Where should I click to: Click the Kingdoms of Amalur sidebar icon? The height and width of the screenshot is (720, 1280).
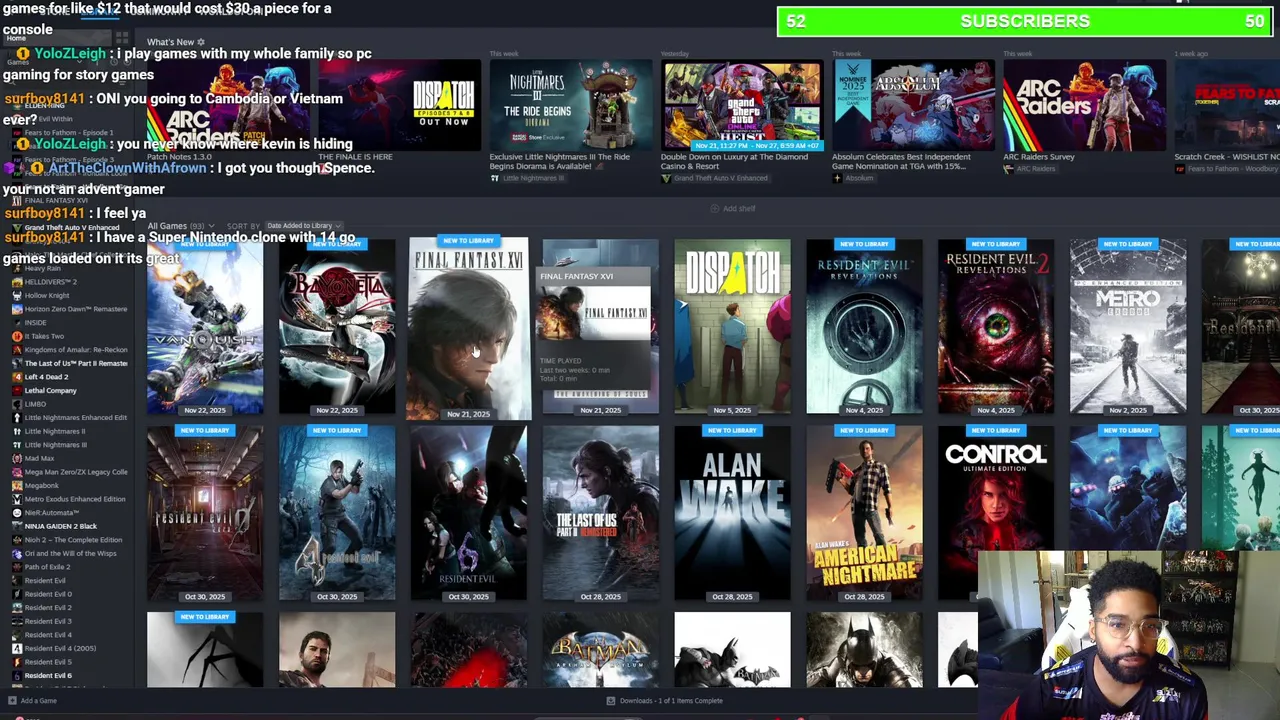[17, 350]
